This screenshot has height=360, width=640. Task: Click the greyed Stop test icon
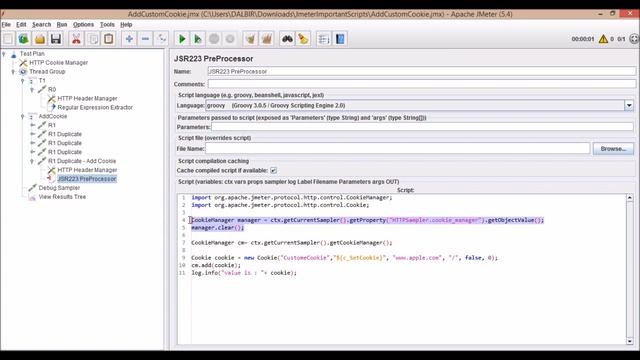click(214, 39)
